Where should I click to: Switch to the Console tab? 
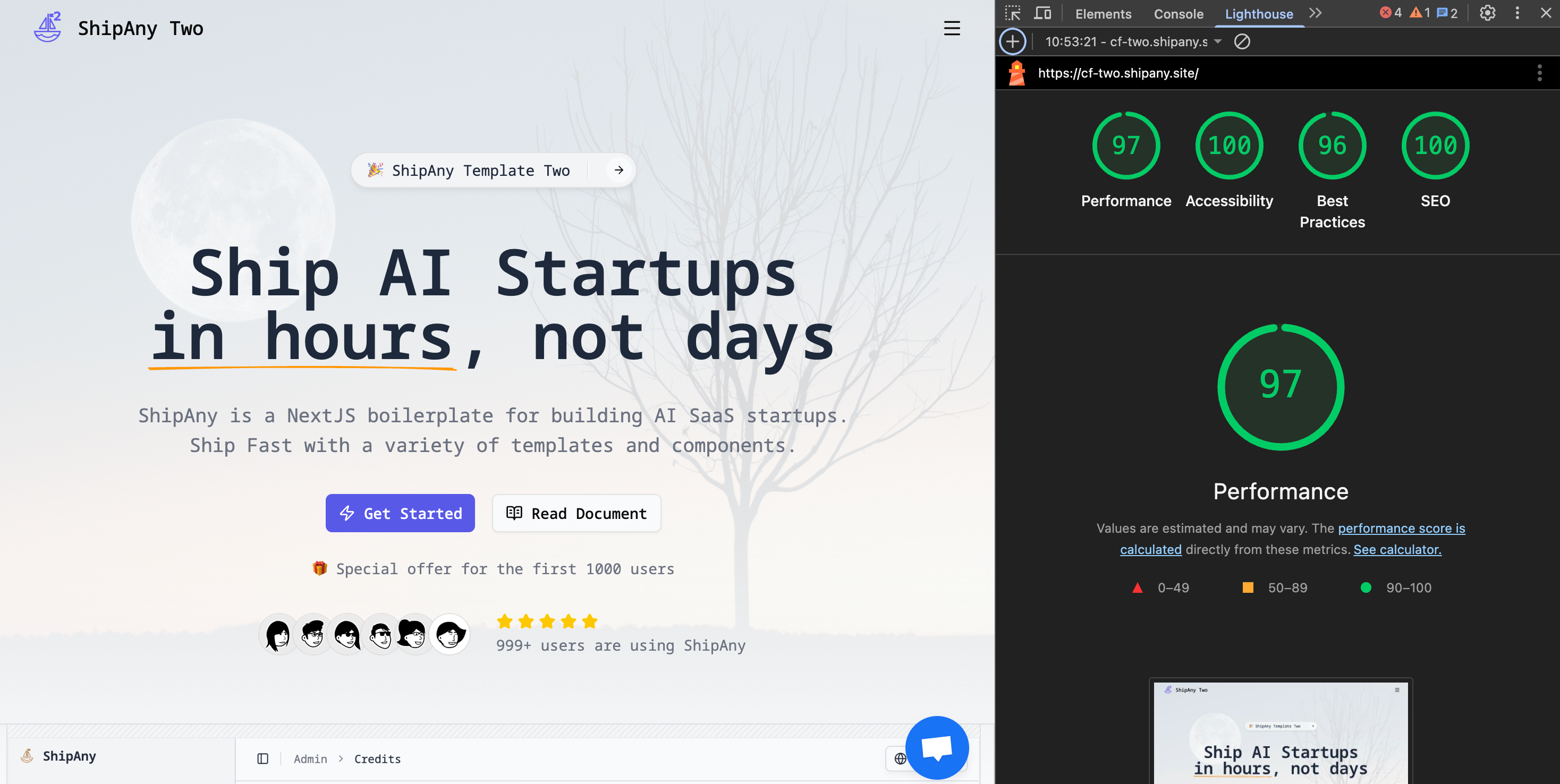click(x=1178, y=14)
